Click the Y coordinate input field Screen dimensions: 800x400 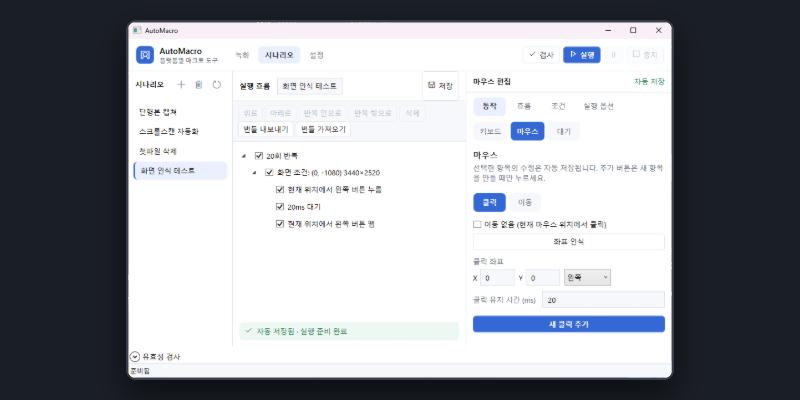tap(542, 278)
